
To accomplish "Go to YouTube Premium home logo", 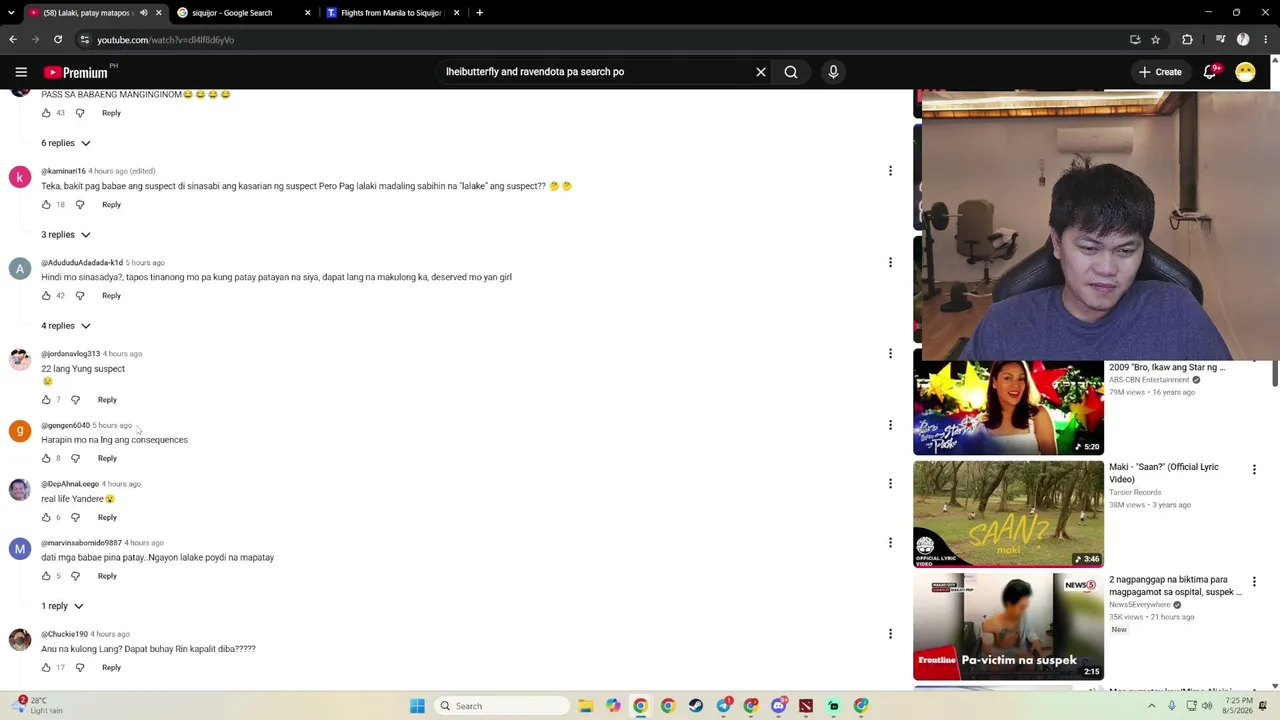I will pyautogui.click(x=78, y=72).
